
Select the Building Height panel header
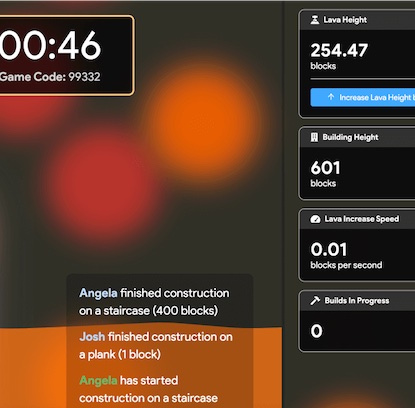click(x=358, y=137)
